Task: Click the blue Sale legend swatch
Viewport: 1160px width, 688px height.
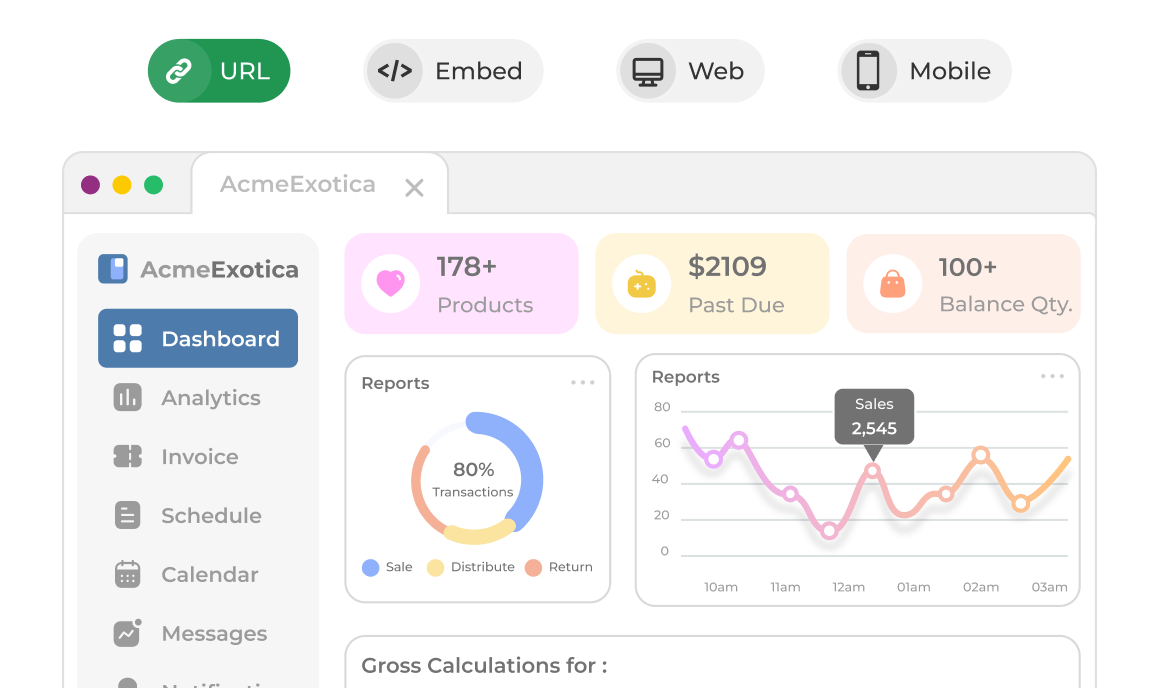Action: (371, 567)
